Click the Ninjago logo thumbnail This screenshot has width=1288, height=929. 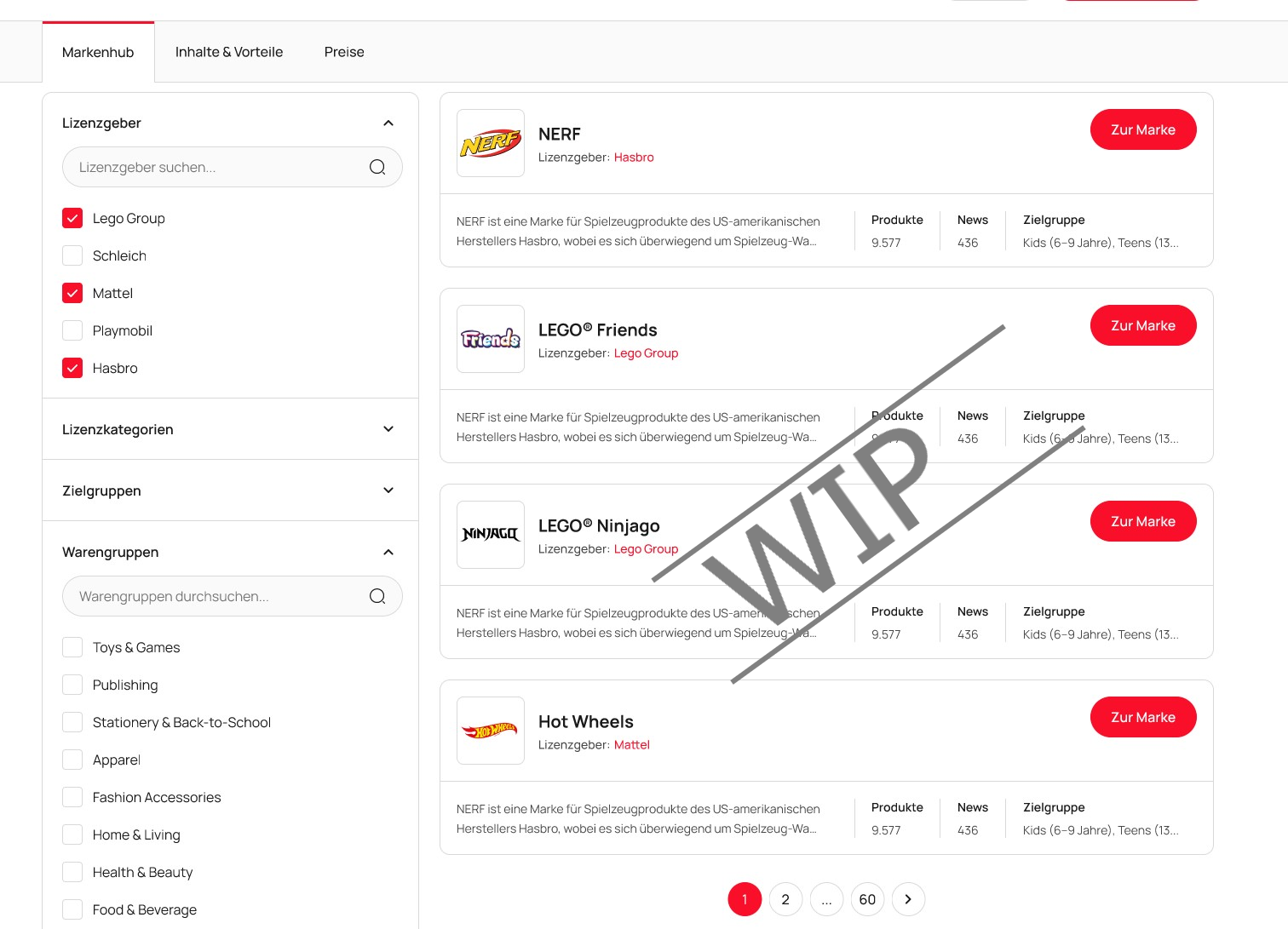[491, 535]
